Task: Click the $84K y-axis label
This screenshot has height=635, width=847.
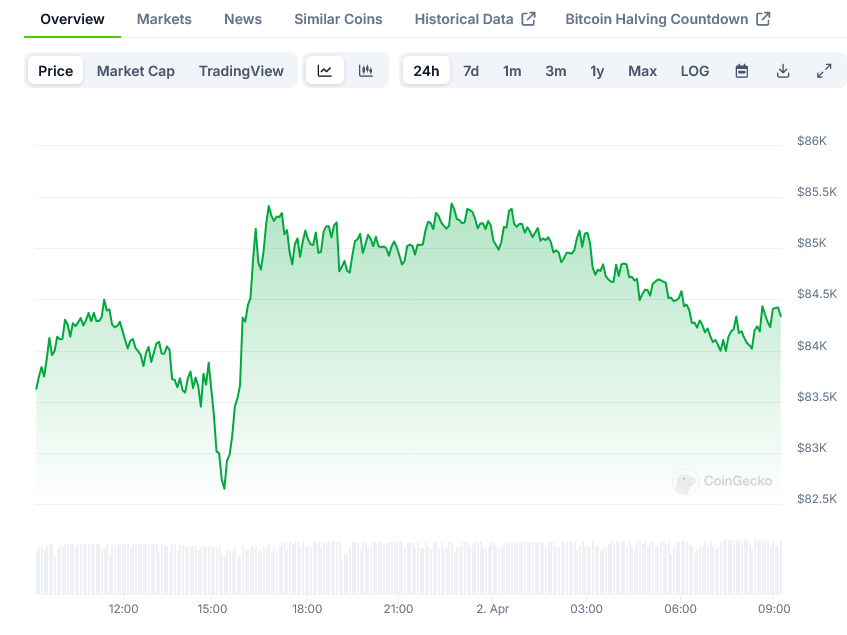Action: click(x=811, y=346)
